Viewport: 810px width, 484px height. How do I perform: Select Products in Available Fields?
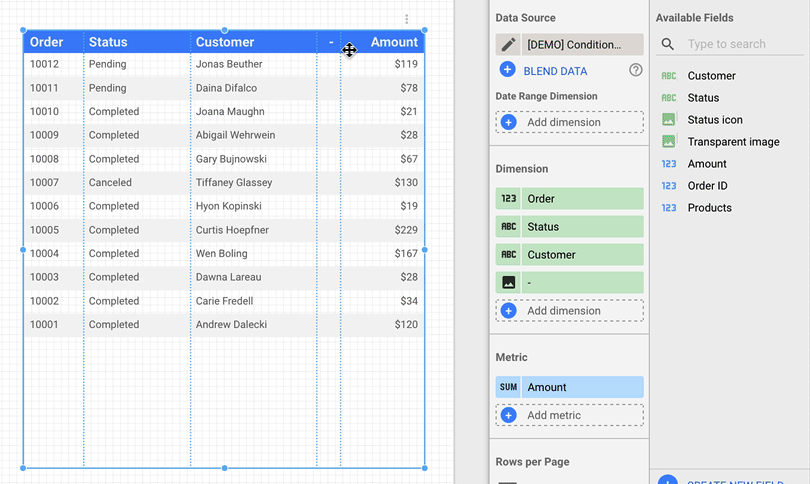click(709, 208)
